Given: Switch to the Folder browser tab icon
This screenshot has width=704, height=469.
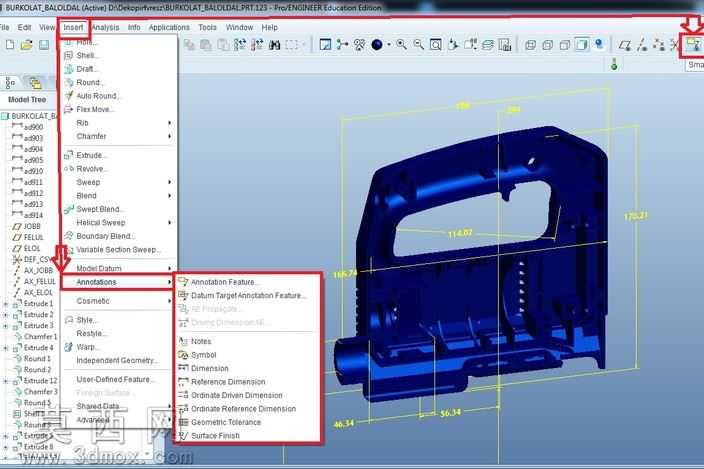Looking at the screenshot, I should 35,83.
